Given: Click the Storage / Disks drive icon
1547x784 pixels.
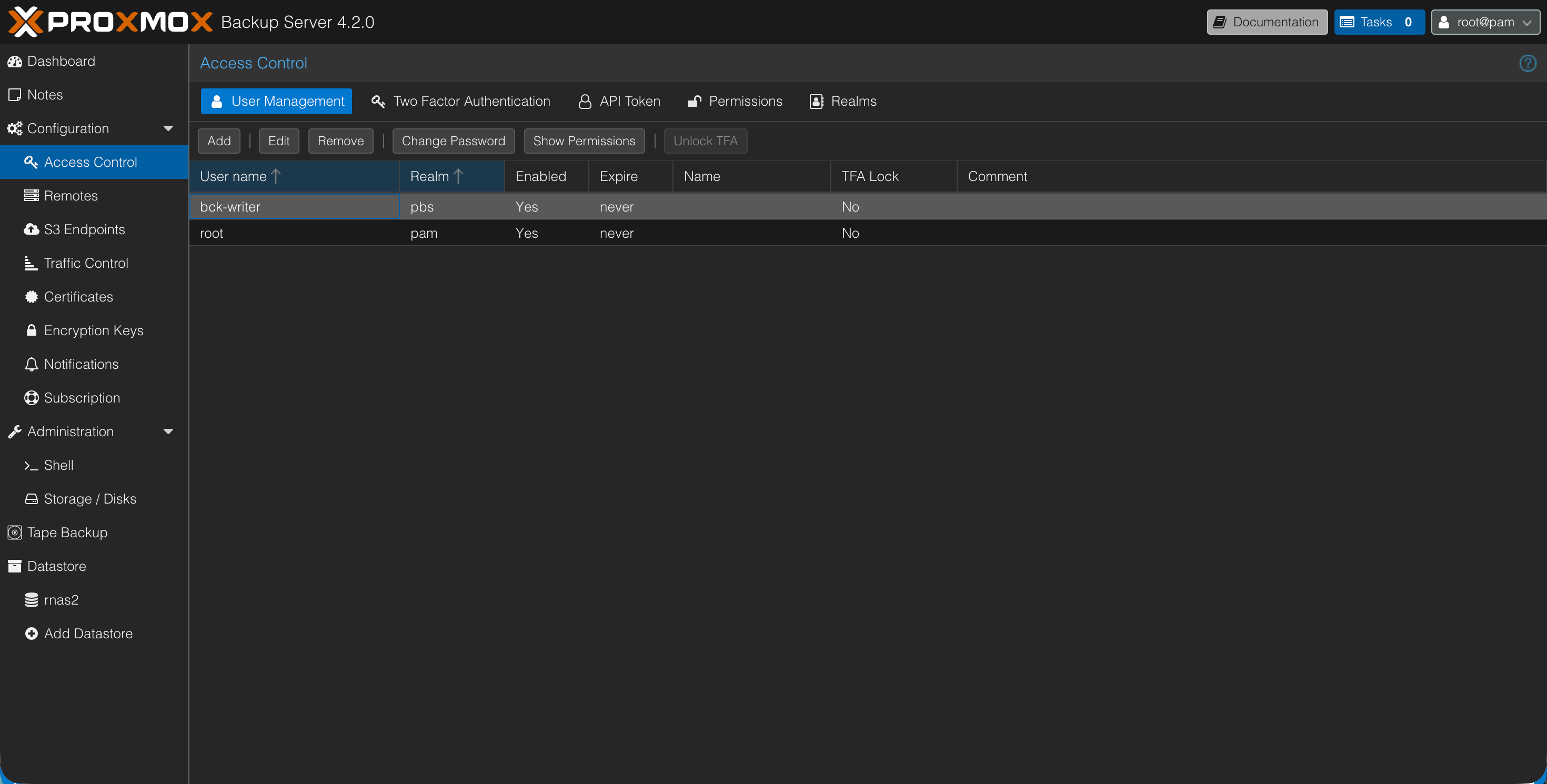Looking at the screenshot, I should tap(31, 499).
